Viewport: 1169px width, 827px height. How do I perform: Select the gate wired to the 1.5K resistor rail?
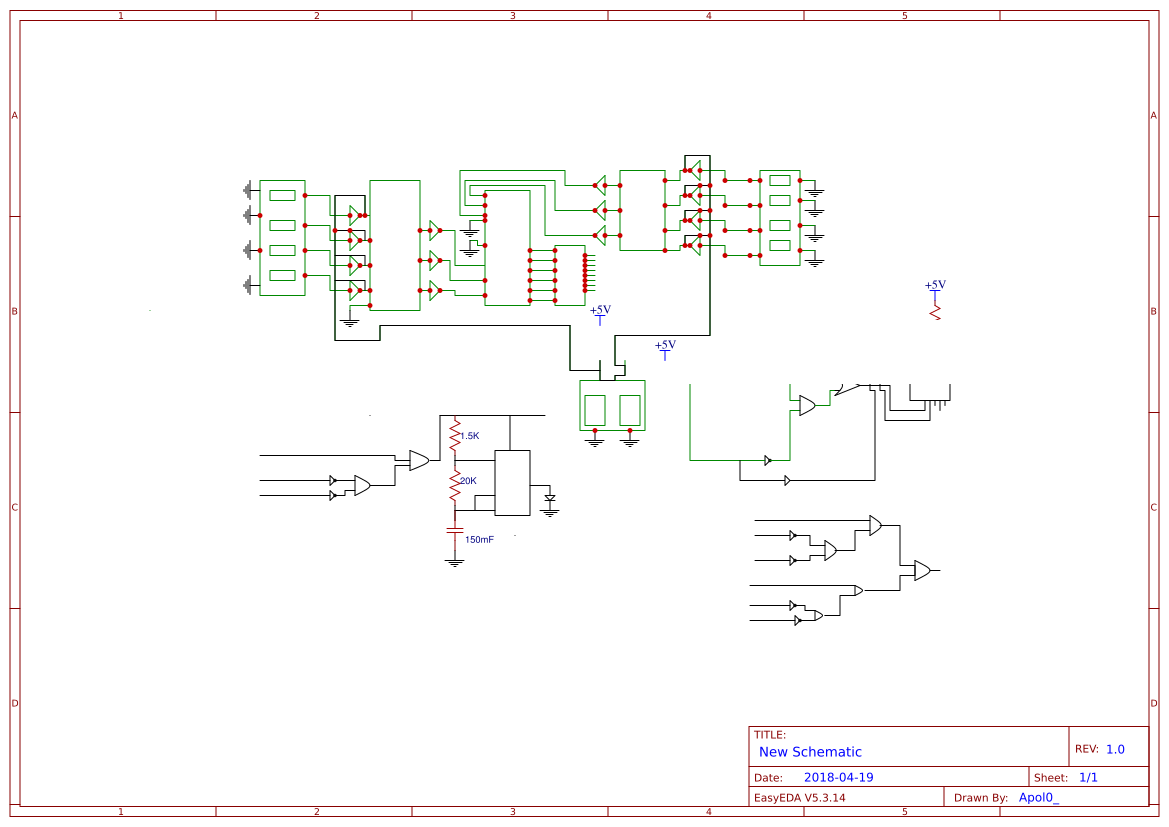tap(419, 460)
